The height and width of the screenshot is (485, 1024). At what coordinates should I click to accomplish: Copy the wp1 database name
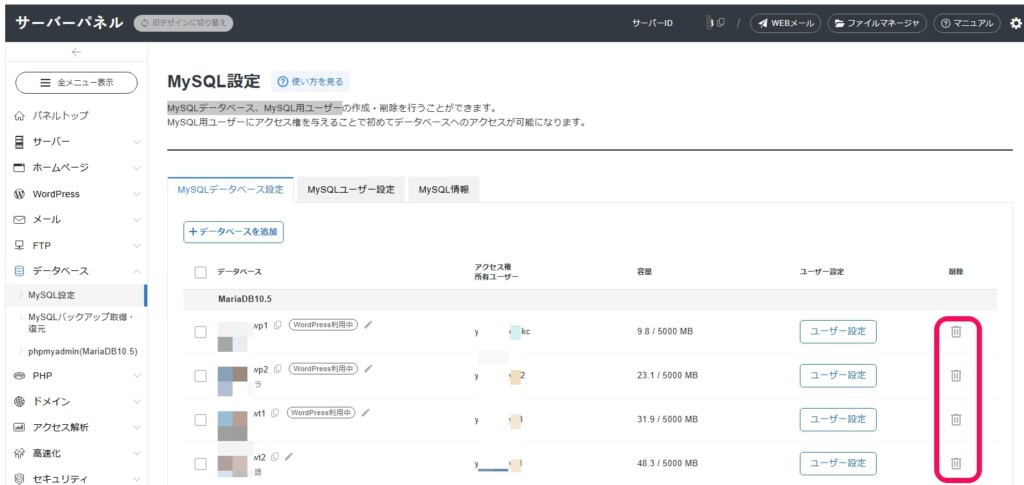[x=278, y=324]
